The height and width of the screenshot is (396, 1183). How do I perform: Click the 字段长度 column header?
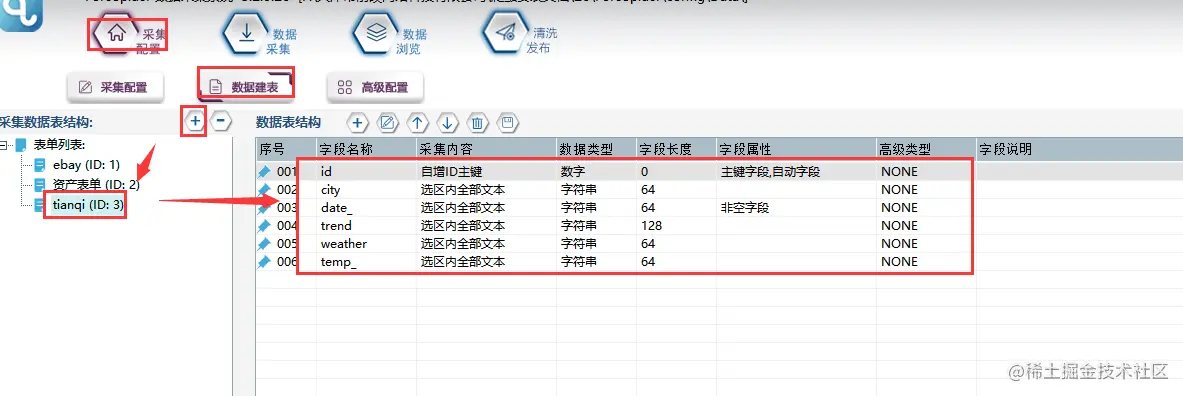[675, 149]
